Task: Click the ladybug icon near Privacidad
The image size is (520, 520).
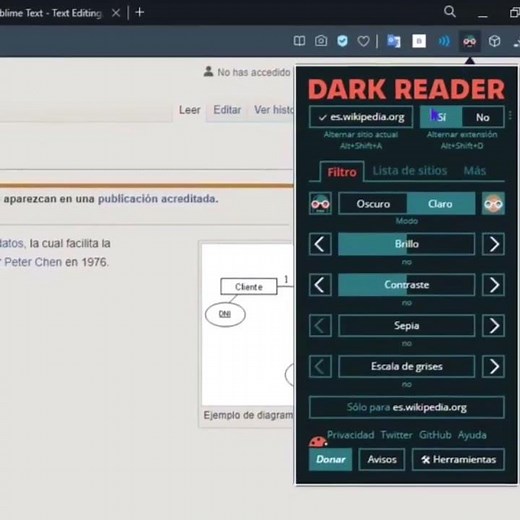Action: pyautogui.click(x=318, y=442)
